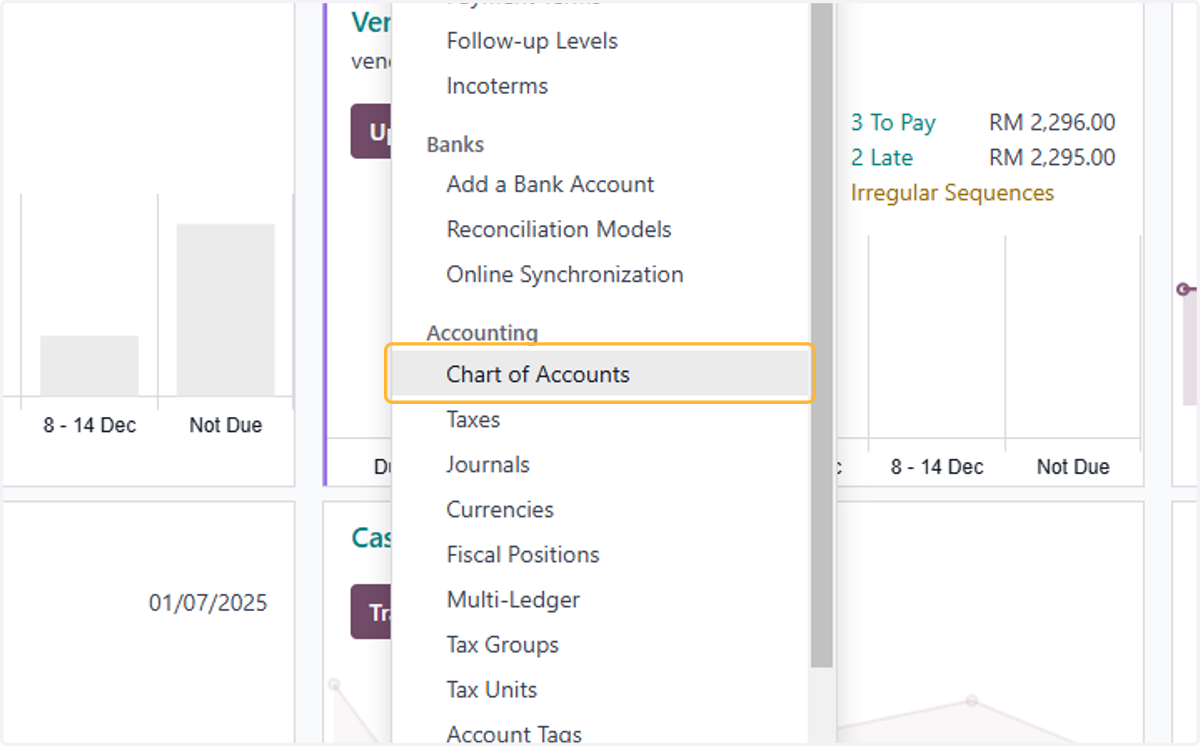Open Incoterms menu entry
The height and width of the screenshot is (746, 1200).
pyautogui.click(x=497, y=86)
